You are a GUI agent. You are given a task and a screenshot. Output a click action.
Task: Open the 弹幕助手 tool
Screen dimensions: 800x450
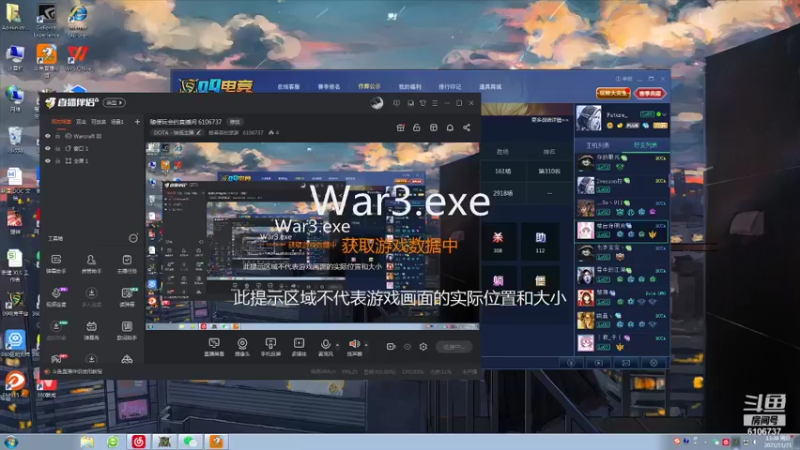point(56,264)
